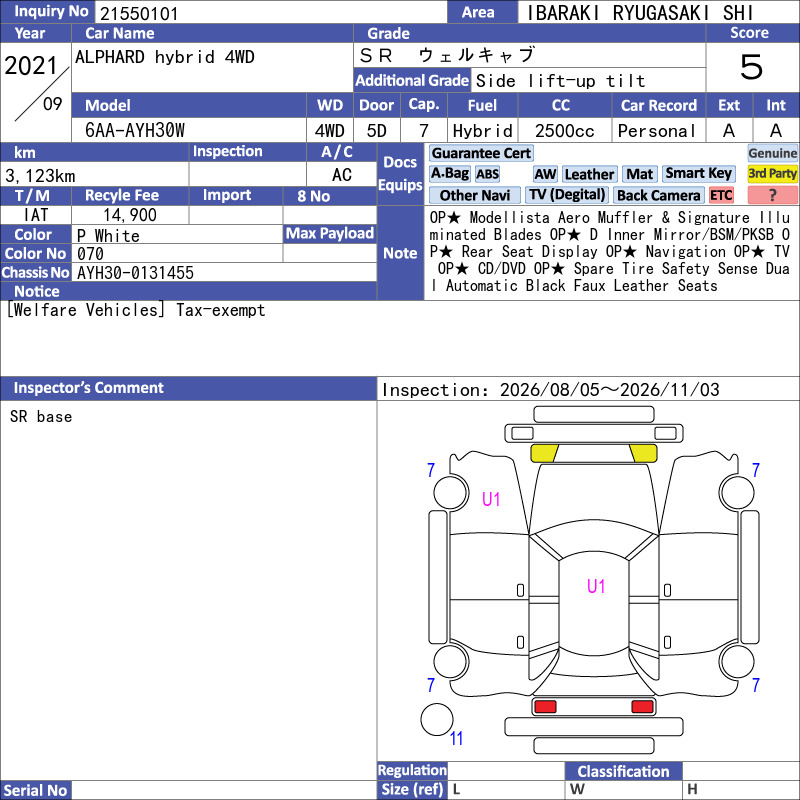Click the rear-left wheel on diagram
This screenshot has width=800, height=800.
451,662
